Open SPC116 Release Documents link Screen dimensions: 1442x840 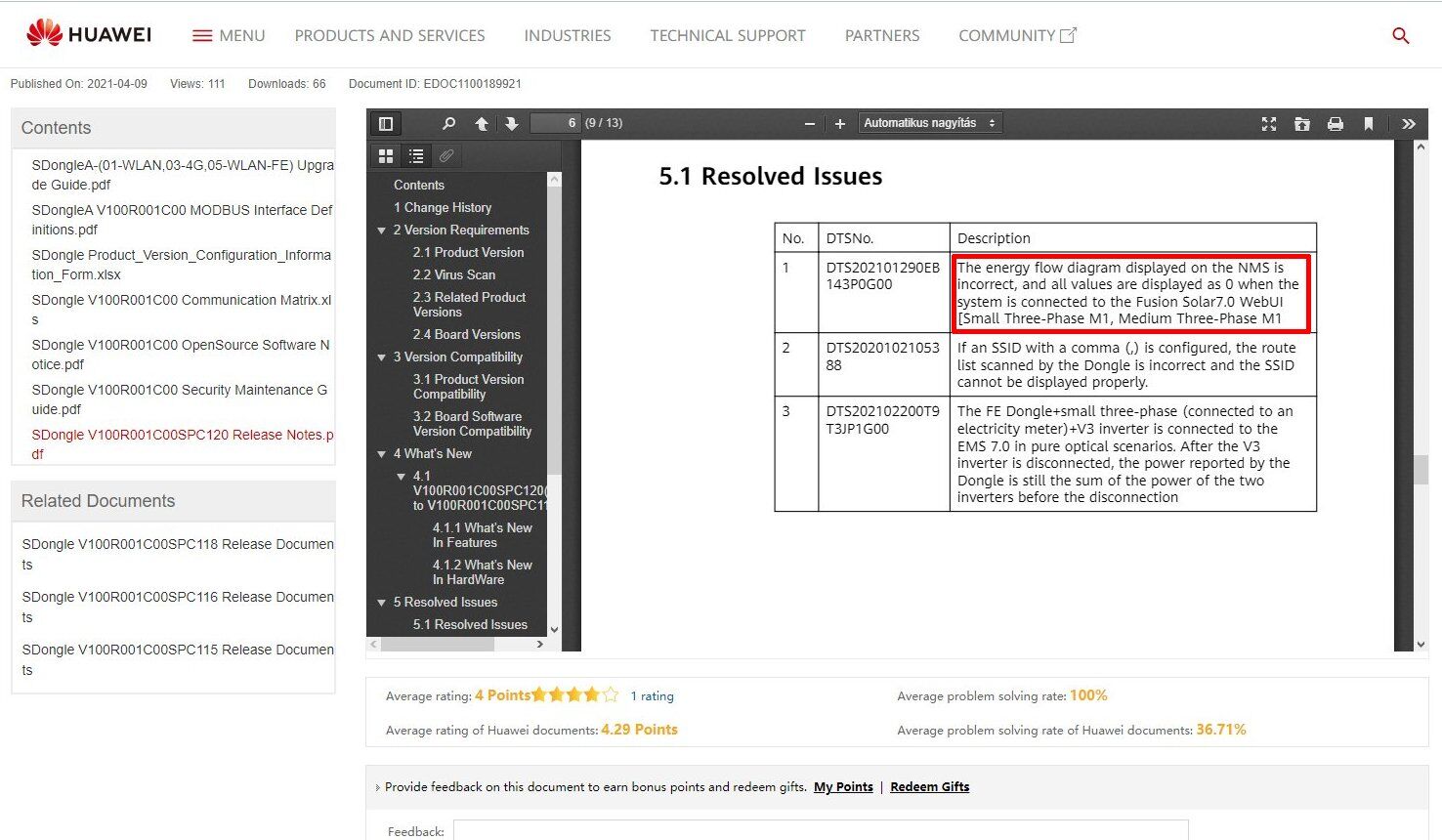point(178,607)
